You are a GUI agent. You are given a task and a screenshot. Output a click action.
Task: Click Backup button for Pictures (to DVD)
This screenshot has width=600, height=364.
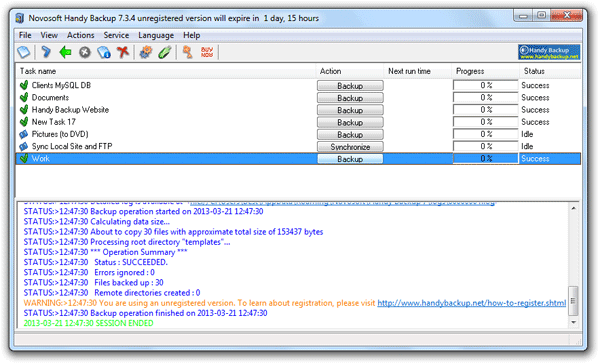point(350,135)
